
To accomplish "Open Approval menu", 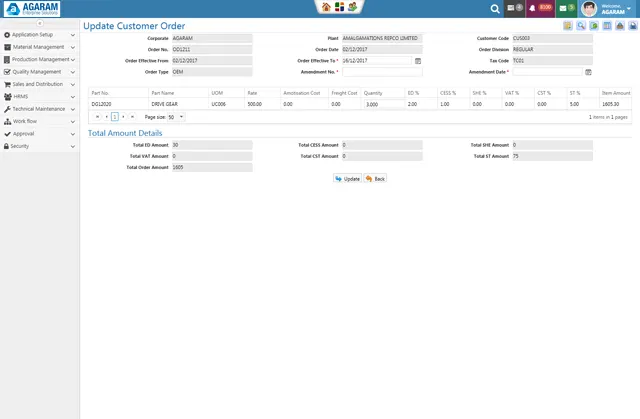I will [39, 134].
